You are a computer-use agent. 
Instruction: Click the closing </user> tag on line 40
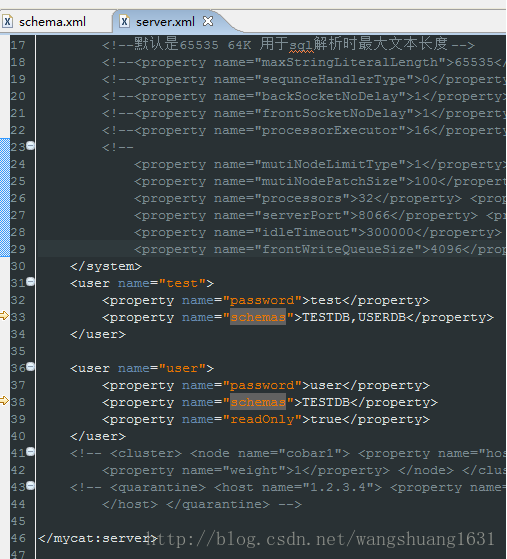point(98,436)
